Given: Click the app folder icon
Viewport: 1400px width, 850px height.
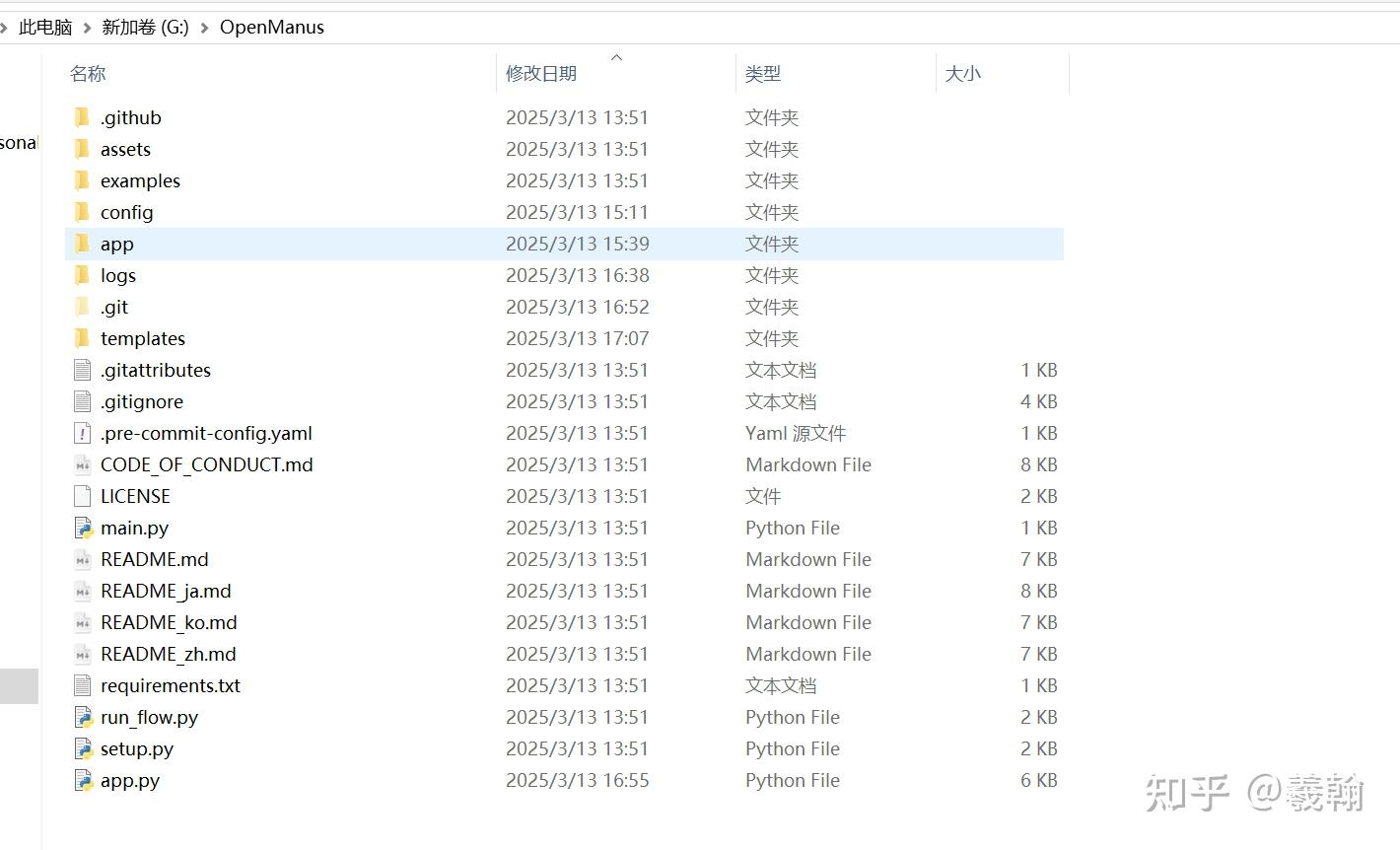Looking at the screenshot, I should click(x=82, y=245).
